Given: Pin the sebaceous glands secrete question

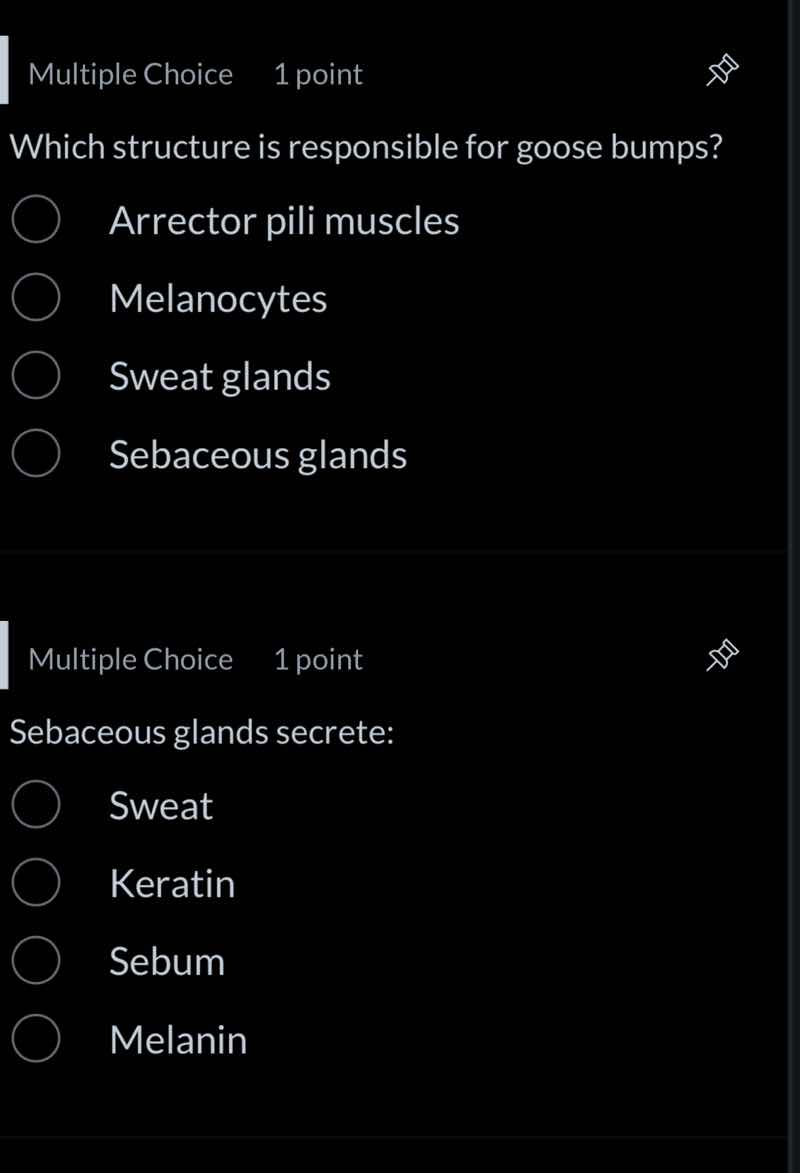Looking at the screenshot, I should [721, 658].
